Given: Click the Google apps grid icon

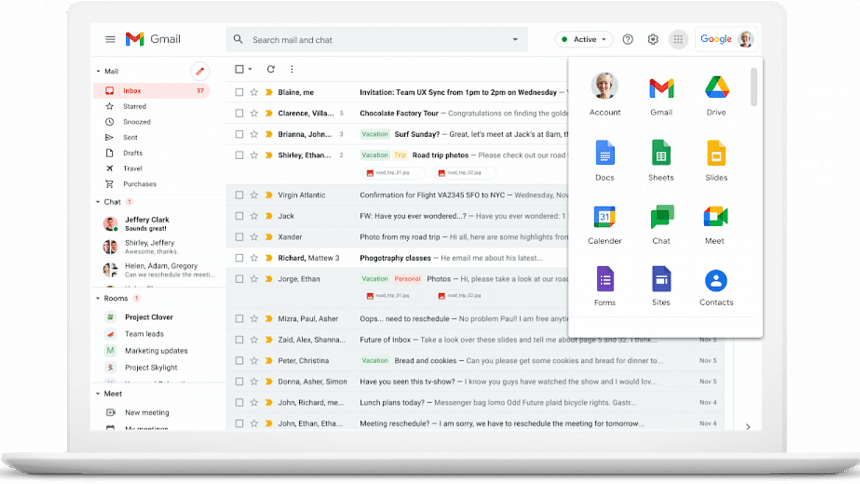Looking at the screenshot, I should coord(678,39).
